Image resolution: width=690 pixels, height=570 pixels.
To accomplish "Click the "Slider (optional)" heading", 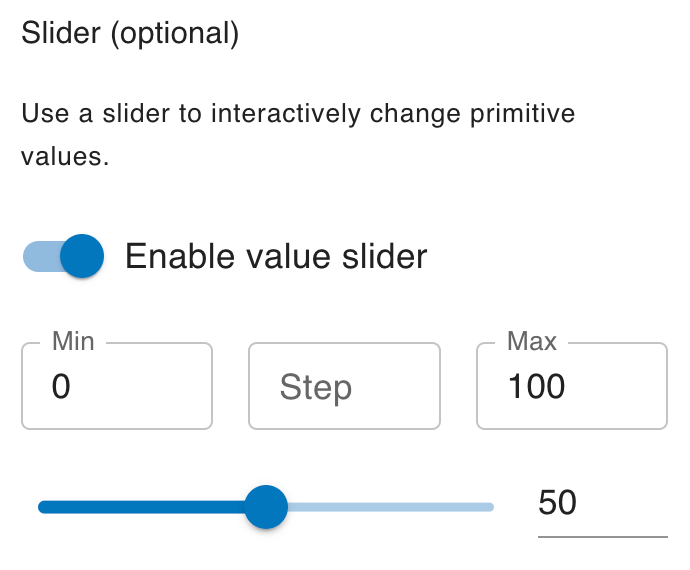I will point(130,33).
